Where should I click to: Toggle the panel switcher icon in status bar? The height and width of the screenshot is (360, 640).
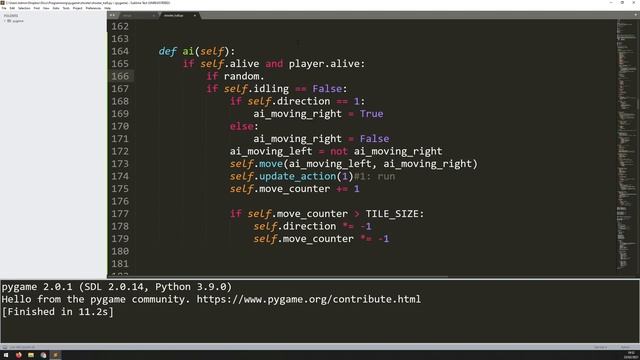pos(4,347)
